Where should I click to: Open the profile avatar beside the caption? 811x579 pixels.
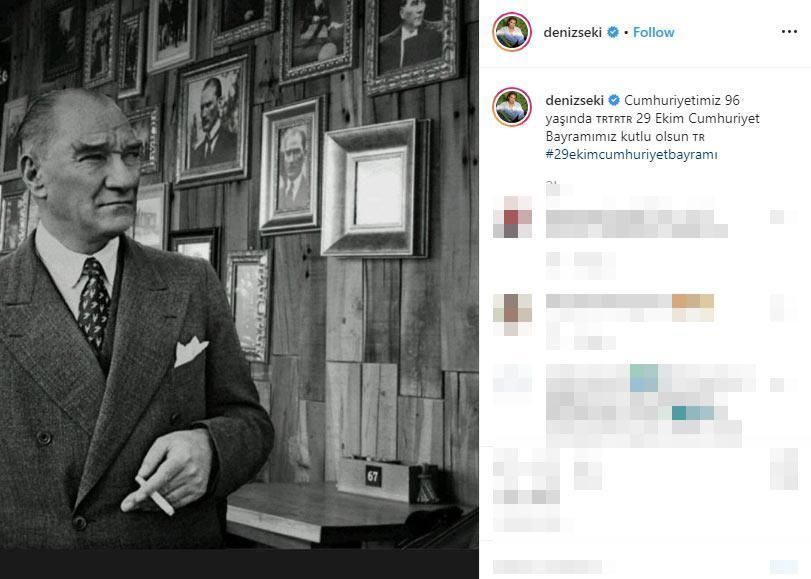(x=512, y=107)
